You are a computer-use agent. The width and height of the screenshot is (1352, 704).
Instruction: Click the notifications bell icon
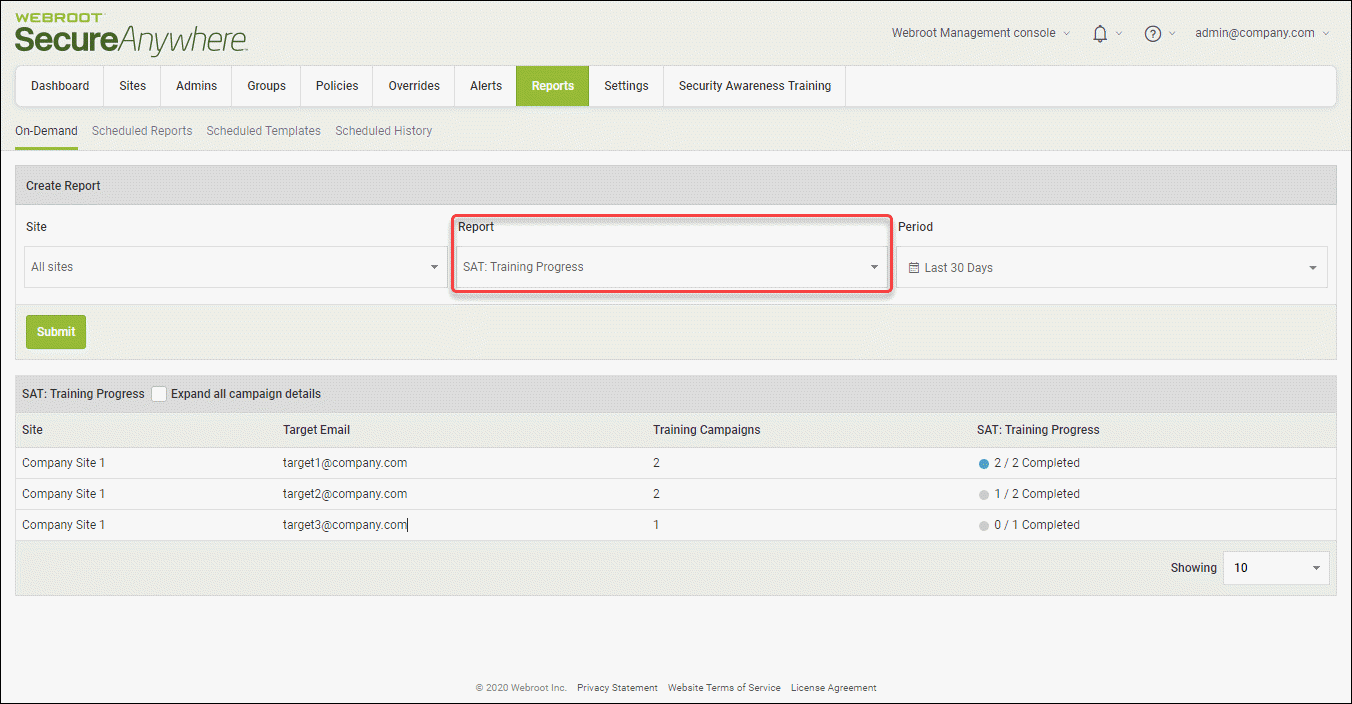coord(1100,34)
